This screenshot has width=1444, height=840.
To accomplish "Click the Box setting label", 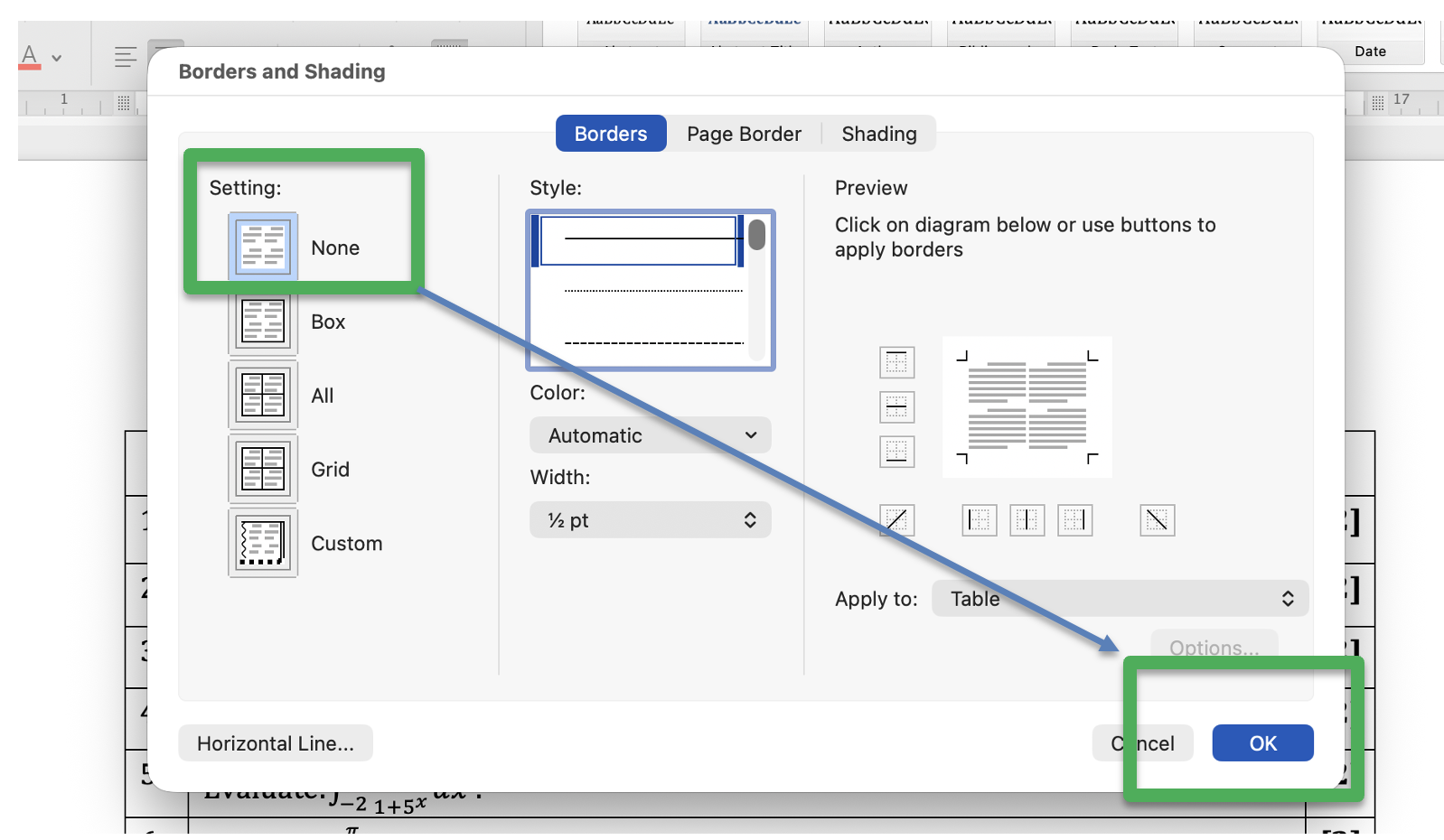I will click(328, 322).
